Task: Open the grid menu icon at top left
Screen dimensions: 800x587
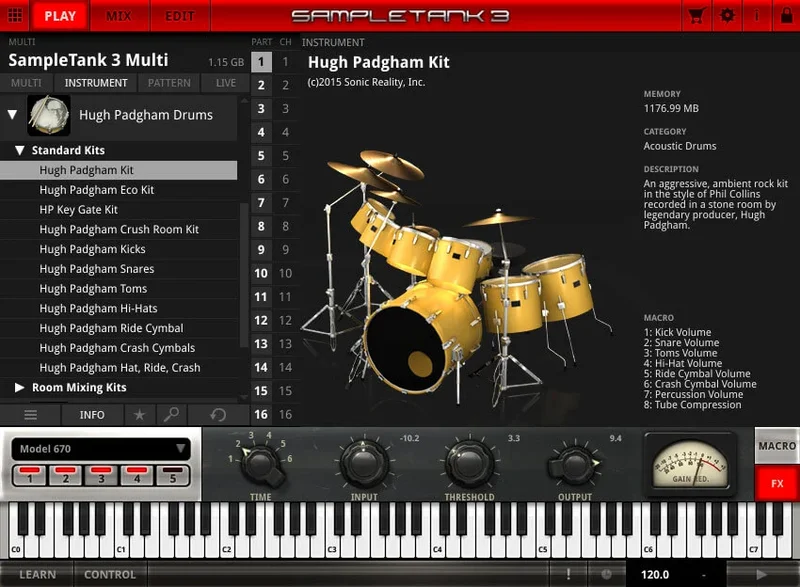Action: (15, 15)
